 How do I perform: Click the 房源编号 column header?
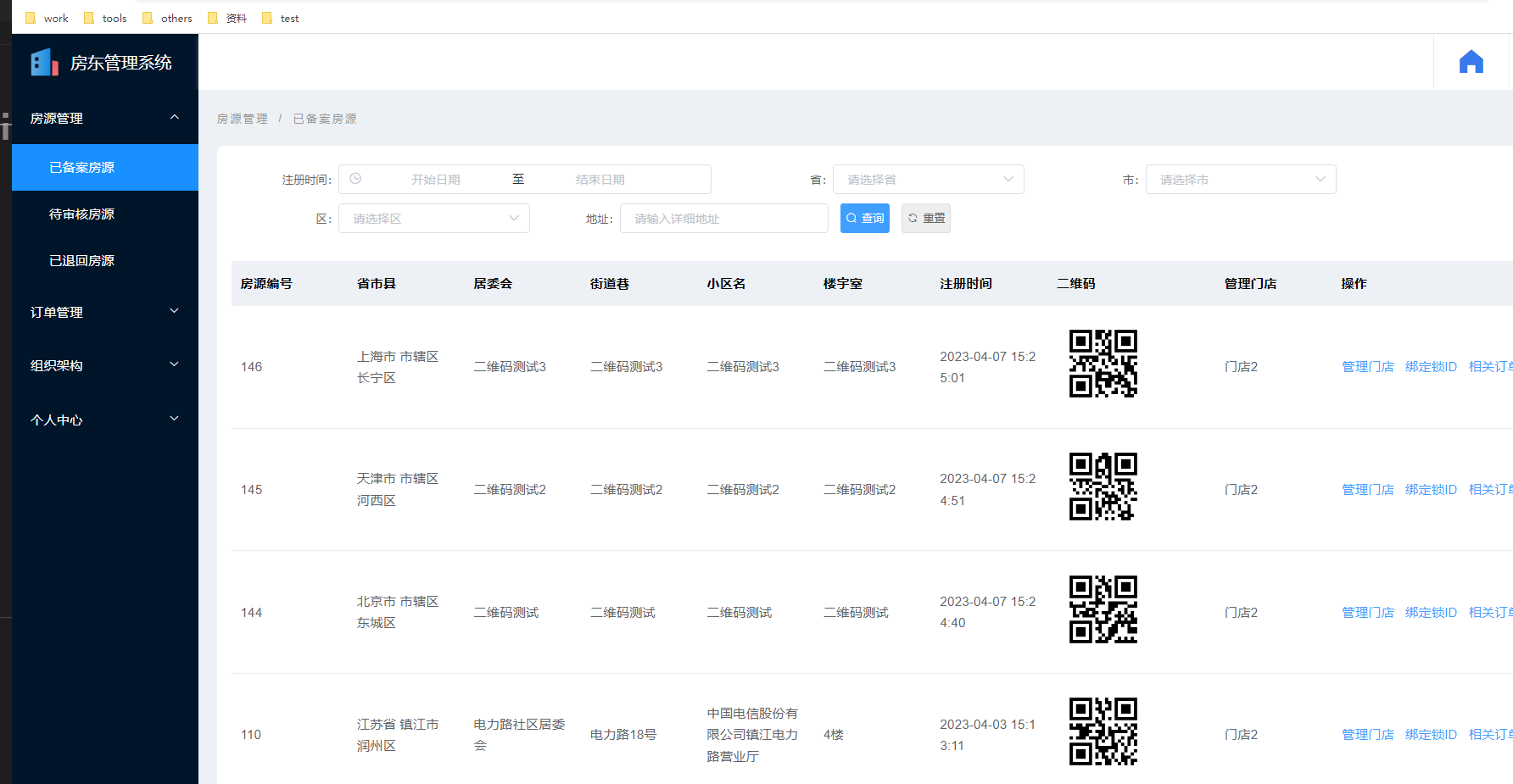pyautogui.click(x=266, y=283)
